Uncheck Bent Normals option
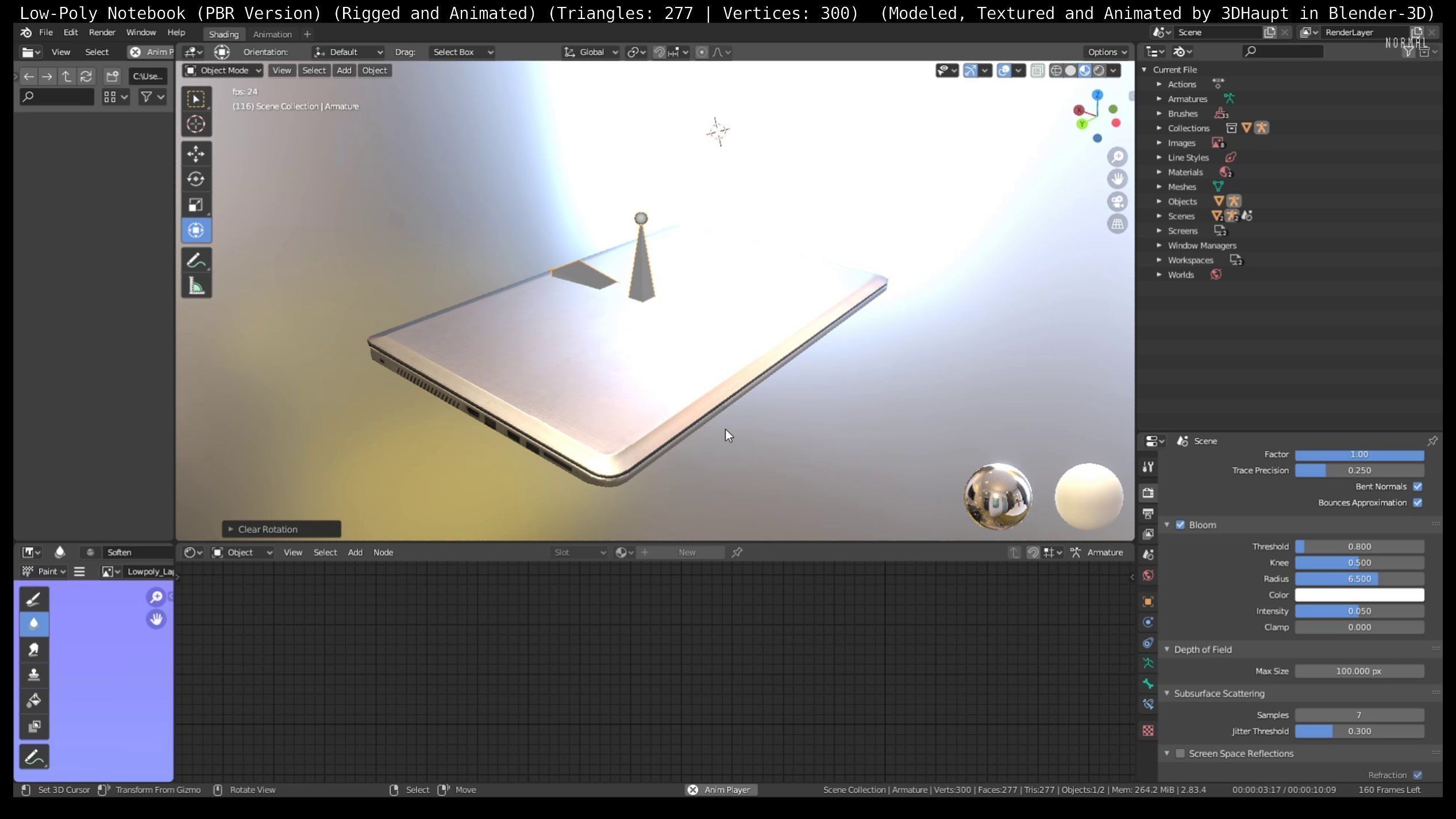Image resolution: width=1456 pixels, height=819 pixels. pyautogui.click(x=1418, y=487)
